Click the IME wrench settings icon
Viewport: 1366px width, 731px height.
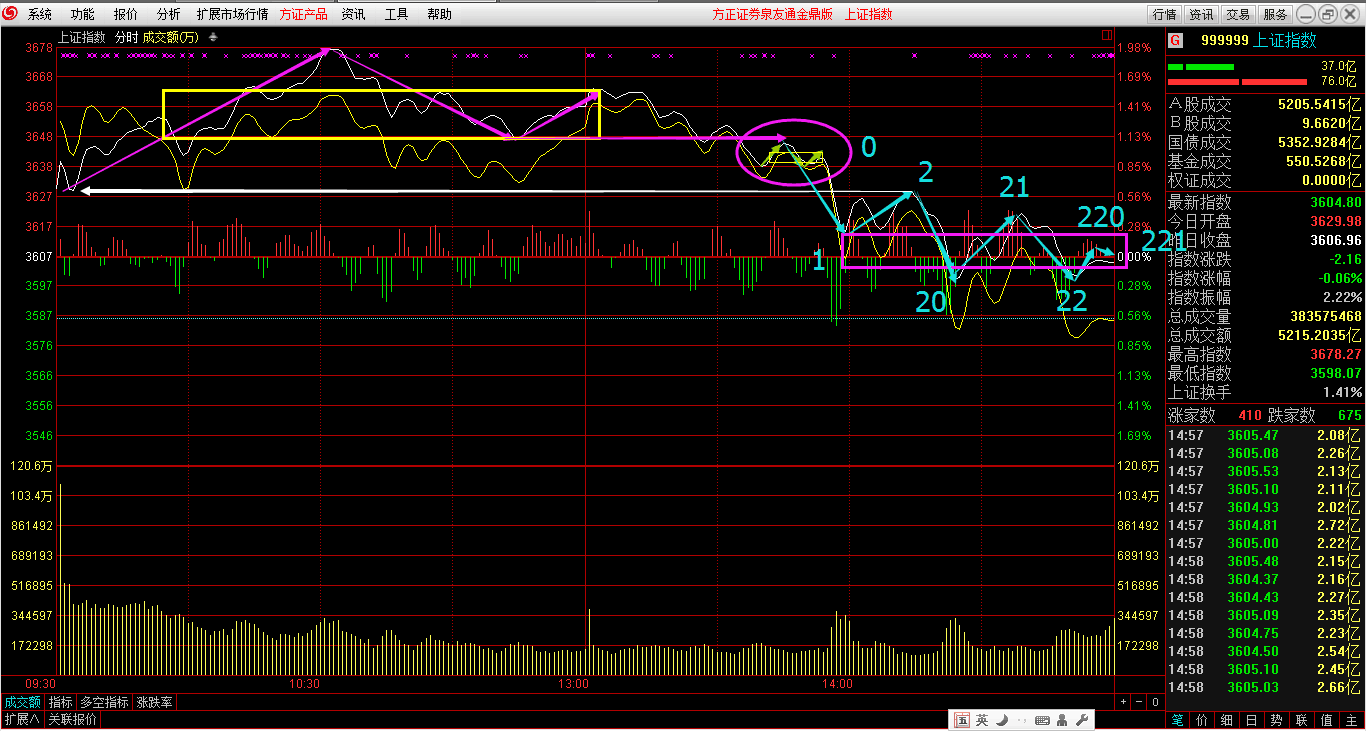[1080, 720]
